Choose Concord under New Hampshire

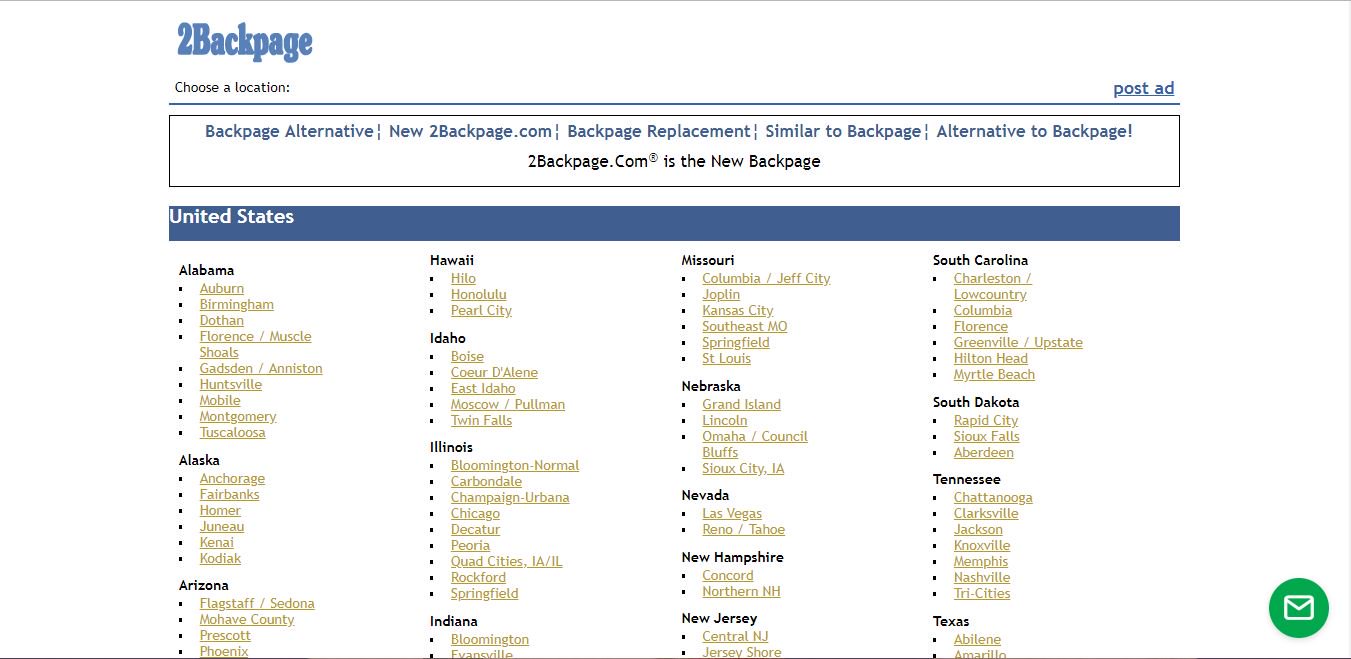point(728,575)
